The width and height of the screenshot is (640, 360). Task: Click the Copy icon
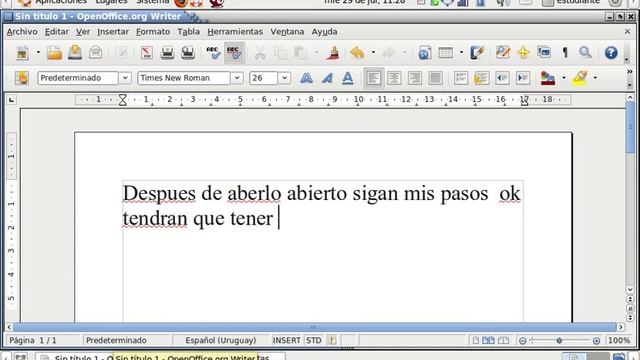click(280, 53)
